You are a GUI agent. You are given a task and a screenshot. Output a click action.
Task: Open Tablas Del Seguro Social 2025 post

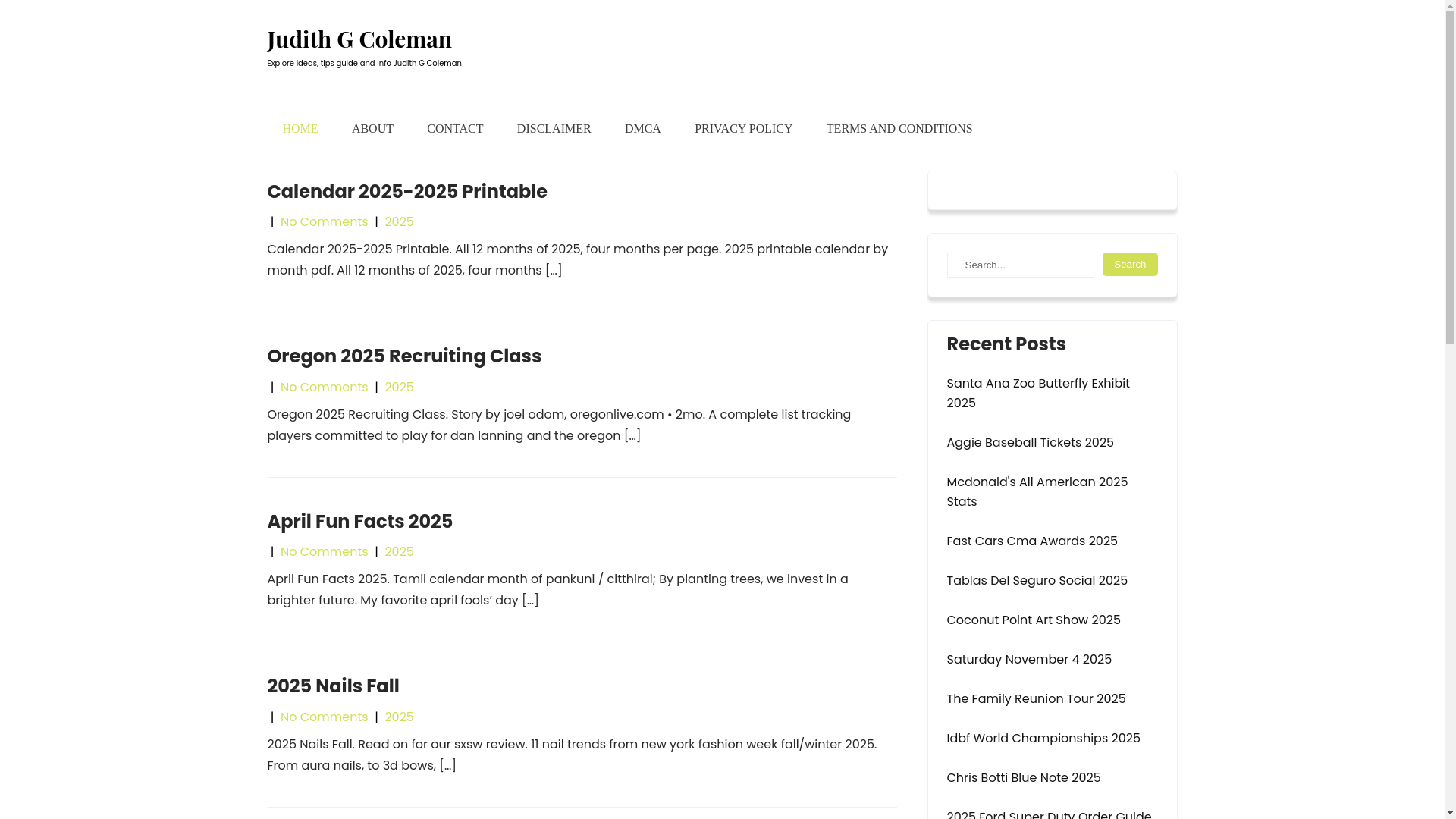click(x=1037, y=581)
